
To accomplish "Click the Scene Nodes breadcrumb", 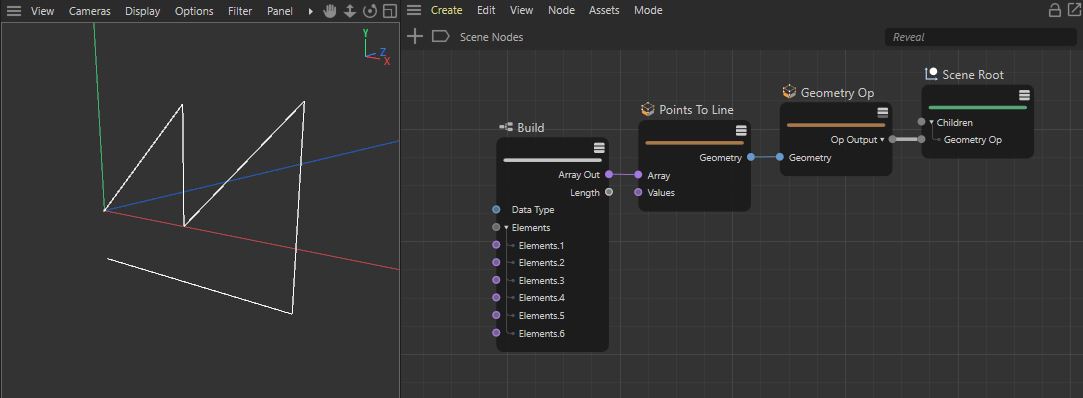I will point(492,37).
